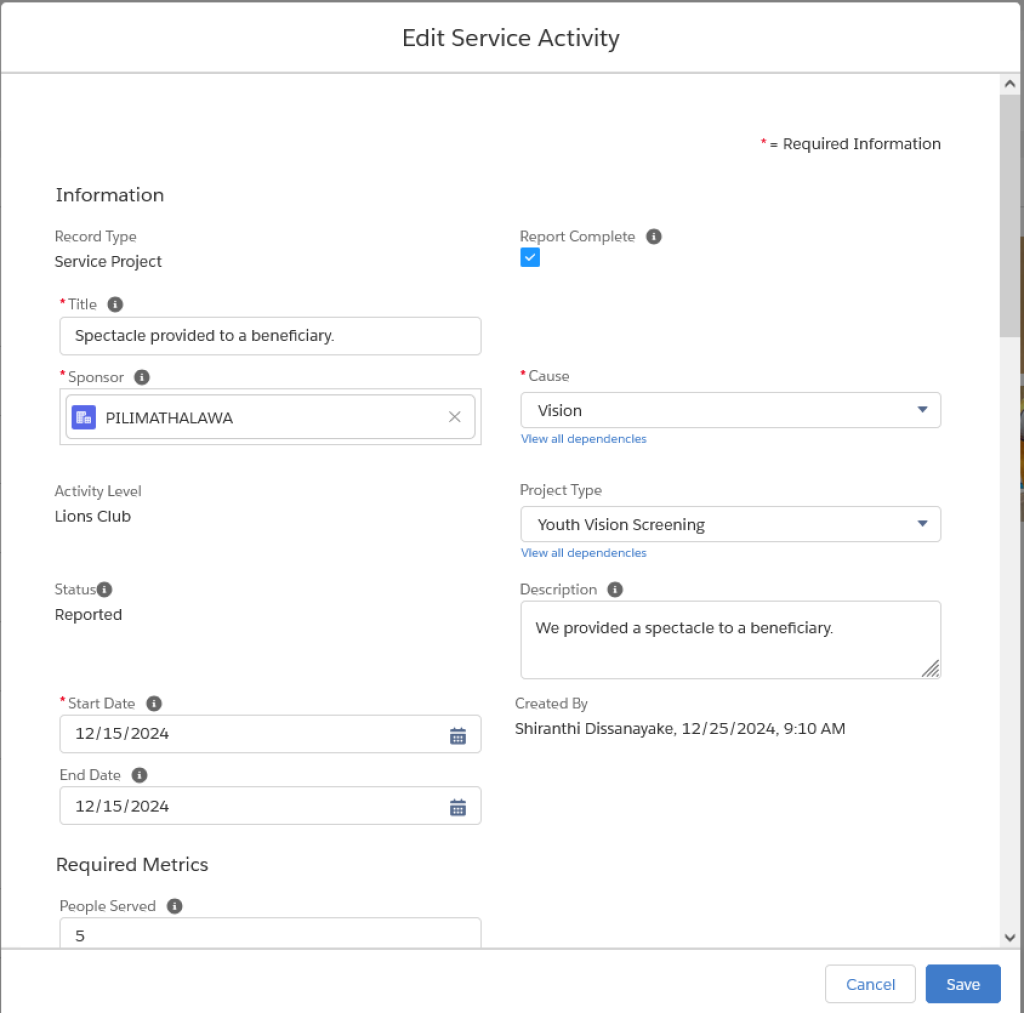Click the Description textarea resize handle
This screenshot has width=1024, height=1013.
[x=931, y=669]
